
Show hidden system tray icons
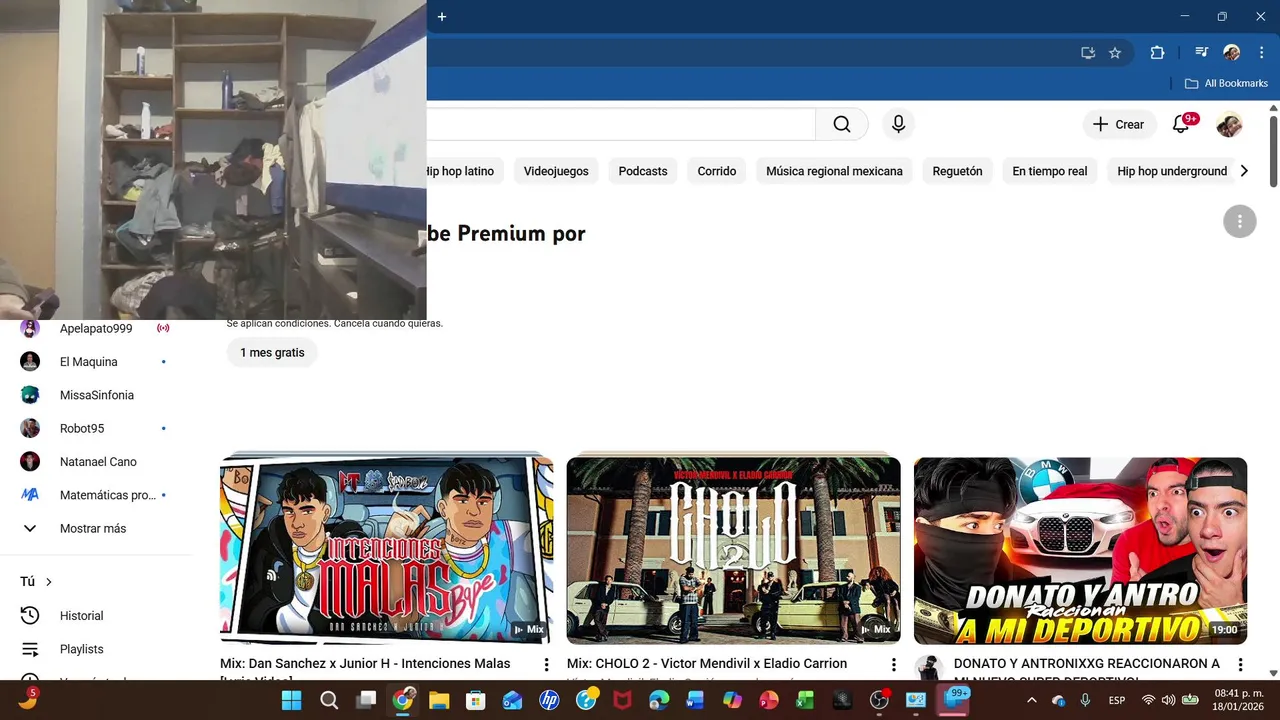pyautogui.click(x=1032, y=700)
